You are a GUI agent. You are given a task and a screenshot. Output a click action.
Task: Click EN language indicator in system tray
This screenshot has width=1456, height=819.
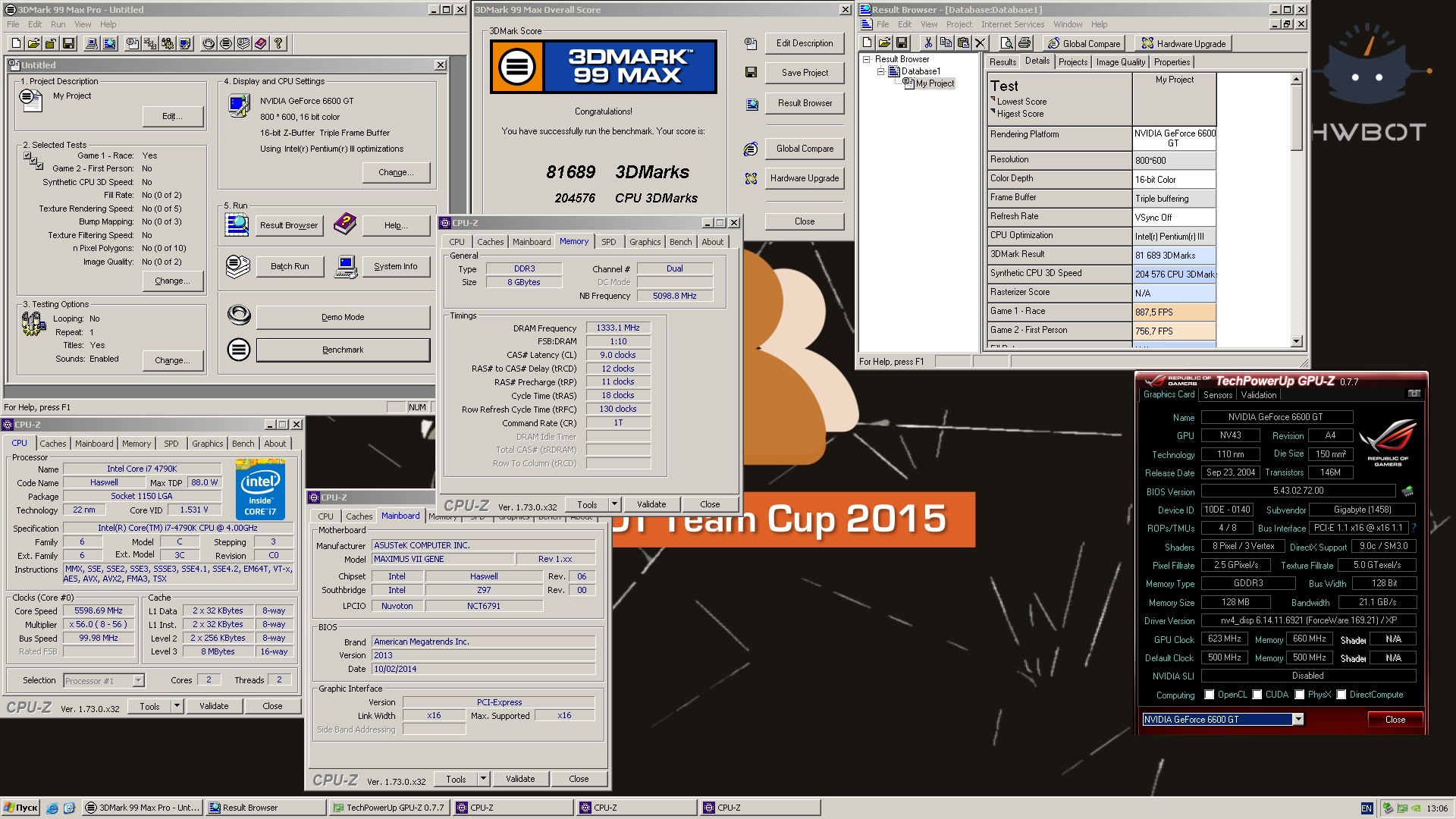point(1367,808)
